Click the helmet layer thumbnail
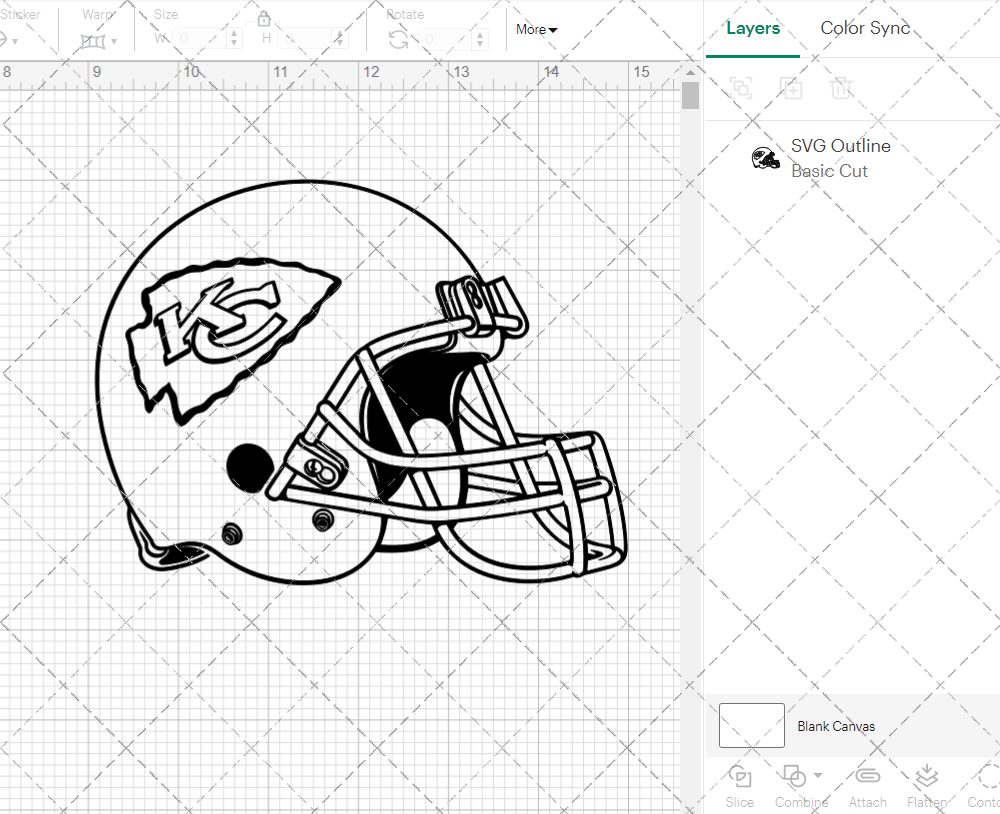The width and height of the screenshot is (1000, 814). [766, 158]
